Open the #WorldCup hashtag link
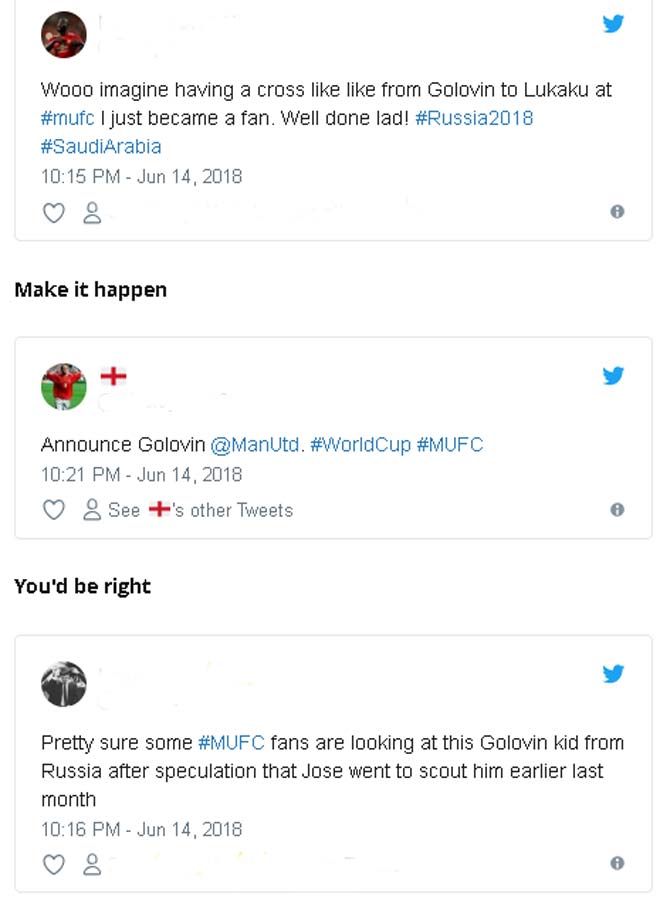Image resolution: width=660 pixels, height=900 pixels. click(360, 445)
